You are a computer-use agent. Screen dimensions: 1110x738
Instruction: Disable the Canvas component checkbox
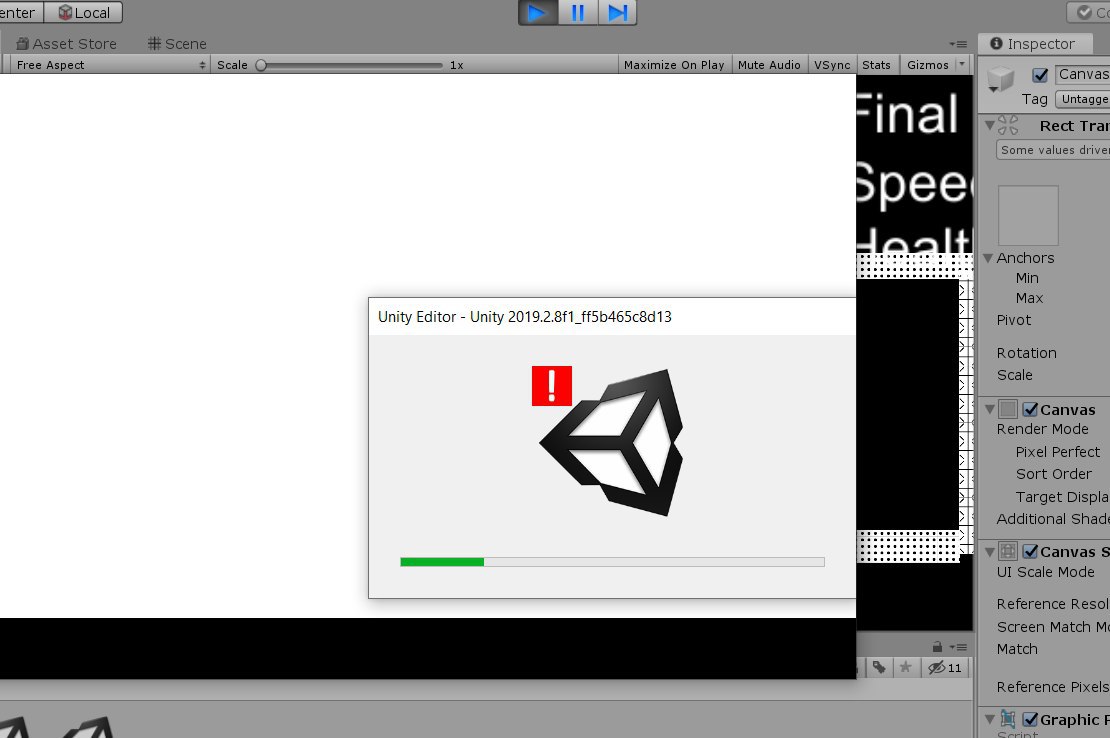click(x=1031, y=409)
